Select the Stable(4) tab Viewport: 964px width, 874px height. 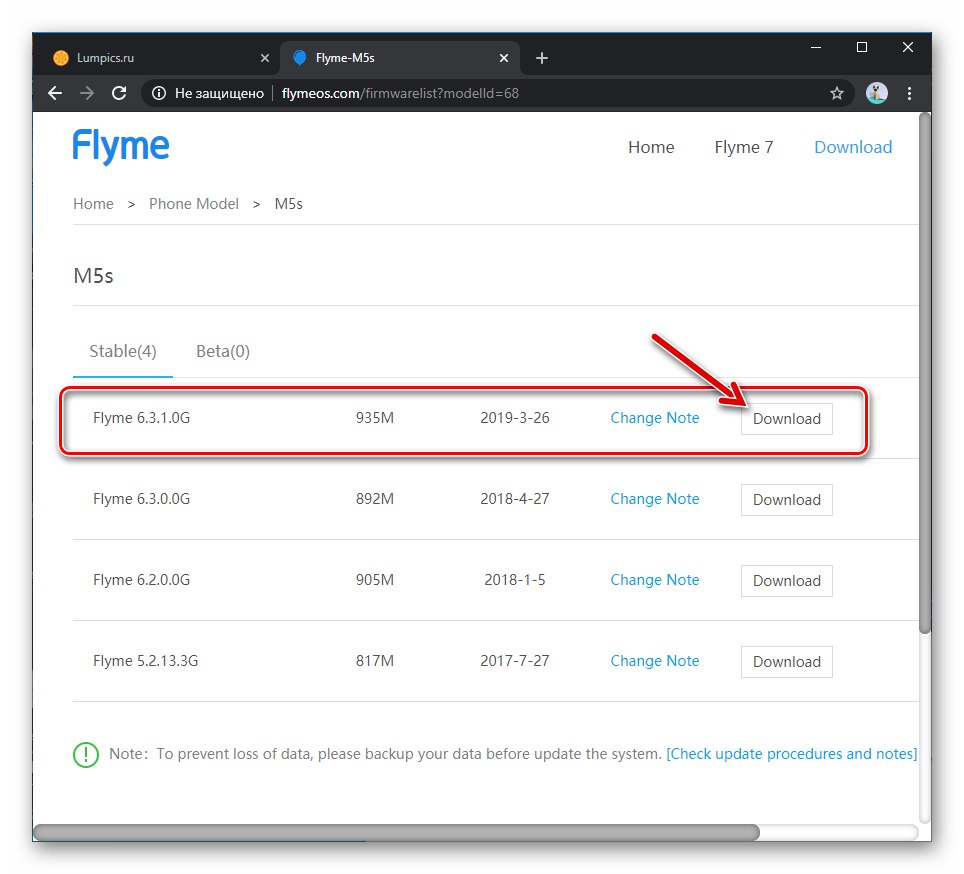click(x=122, y=351)
